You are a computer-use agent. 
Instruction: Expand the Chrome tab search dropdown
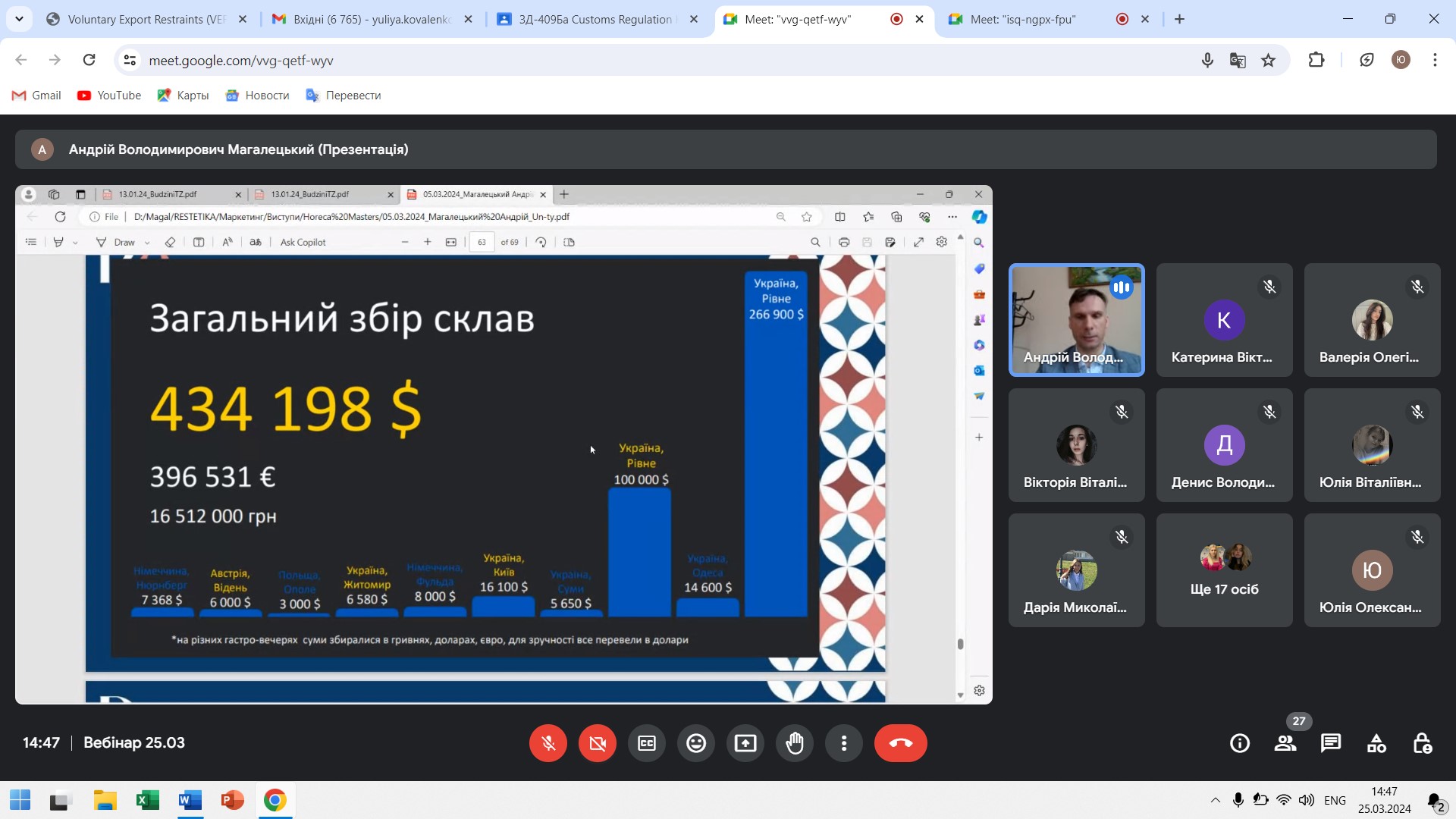pyautogui.click(x=19, y=19)
